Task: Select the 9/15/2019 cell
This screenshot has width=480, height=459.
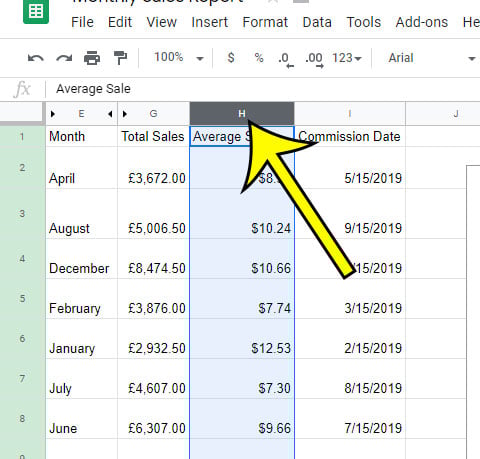Action: 350,214
